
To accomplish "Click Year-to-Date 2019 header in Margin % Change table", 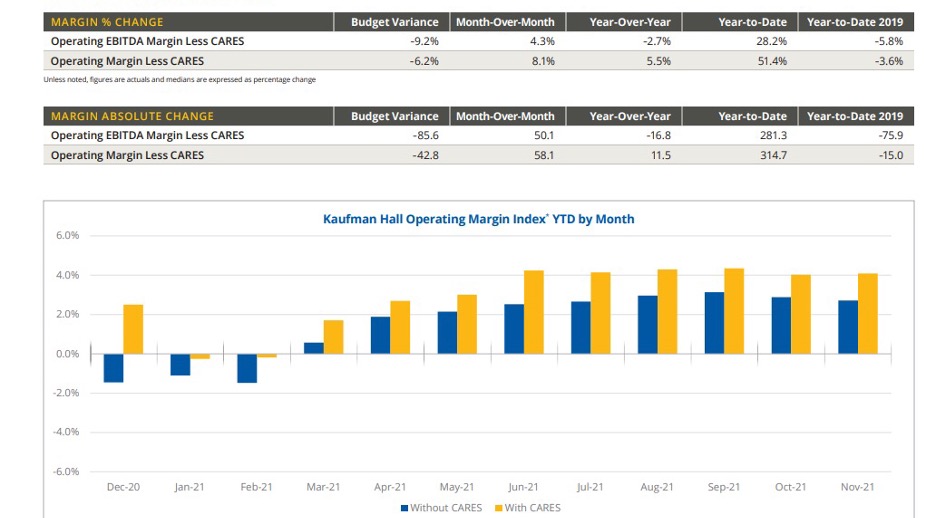I will [855, 22].
